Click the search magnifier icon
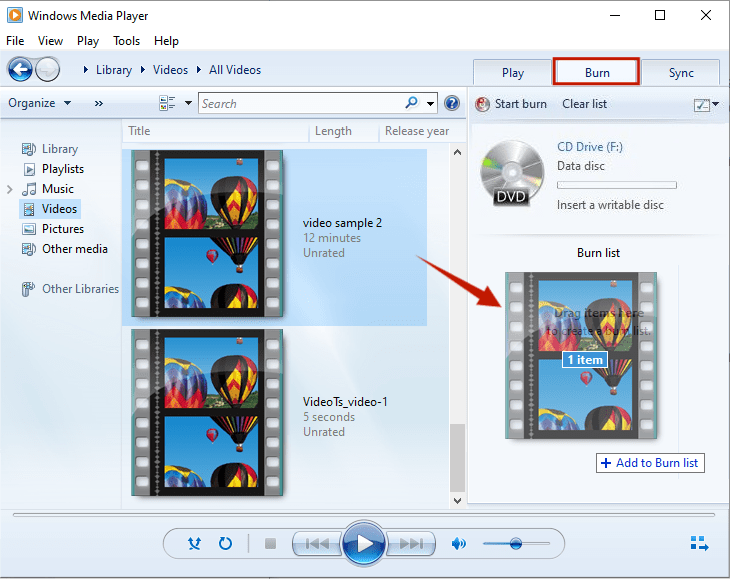 point(412,103)
